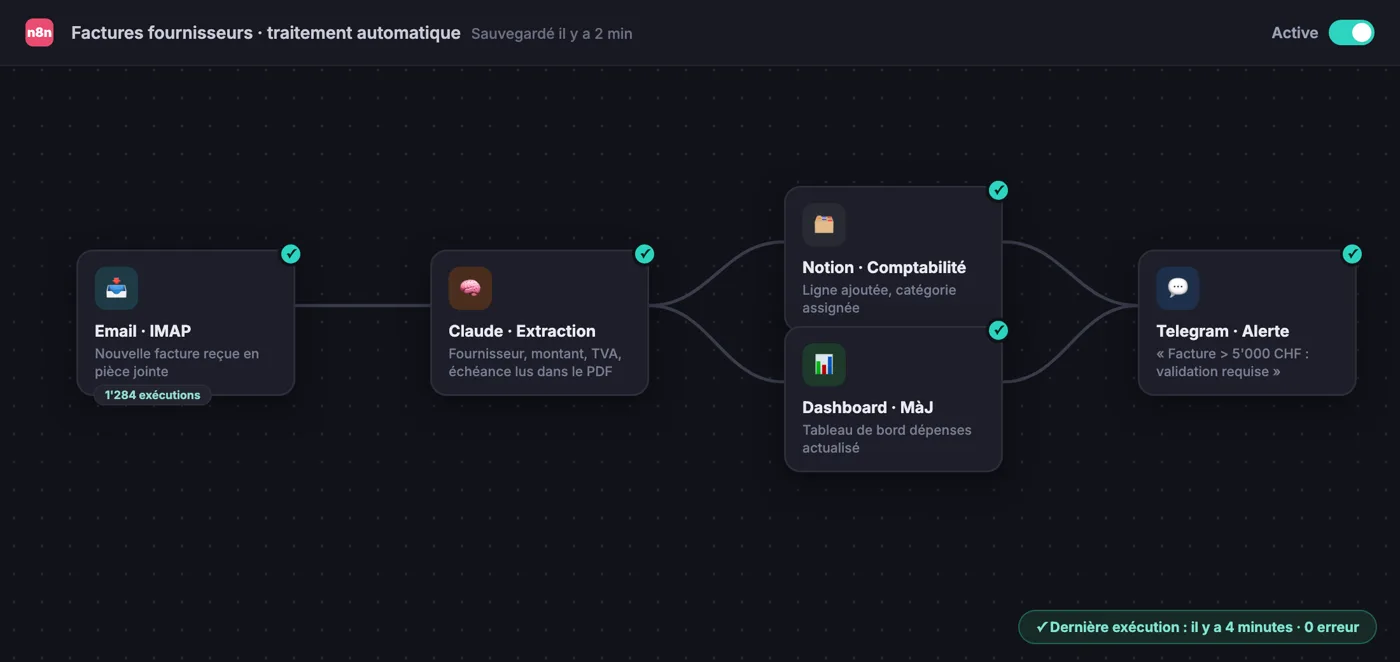
Task: Click description Fournisseur, montant, TVA, échéance
Action: click(x=535, y=362)
